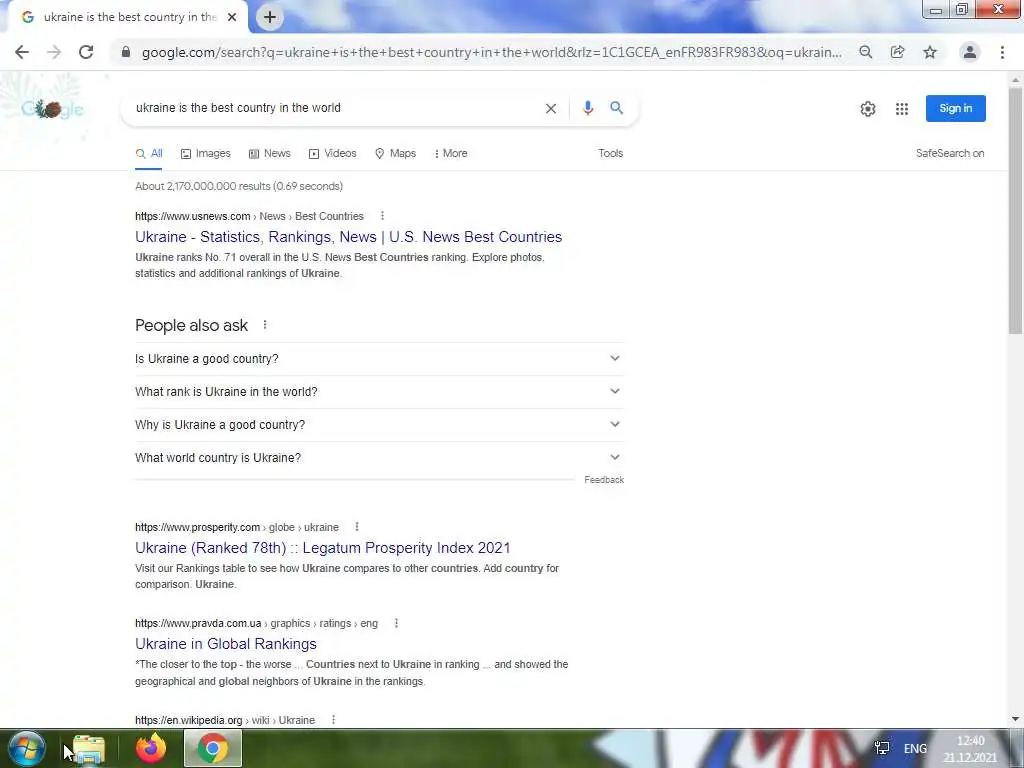This screenshot has width=1024, height=768.
Task: Switch to the News tab
Action: [x=270, y=153]
